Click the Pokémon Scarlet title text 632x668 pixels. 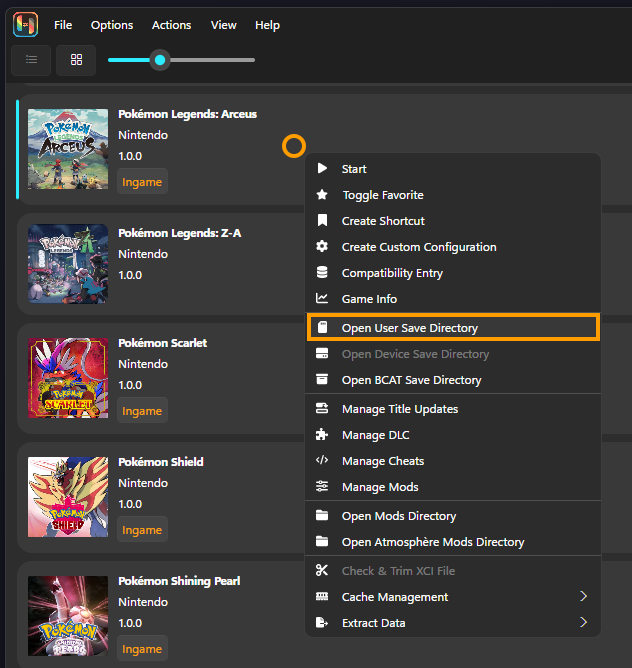point(162,343)
